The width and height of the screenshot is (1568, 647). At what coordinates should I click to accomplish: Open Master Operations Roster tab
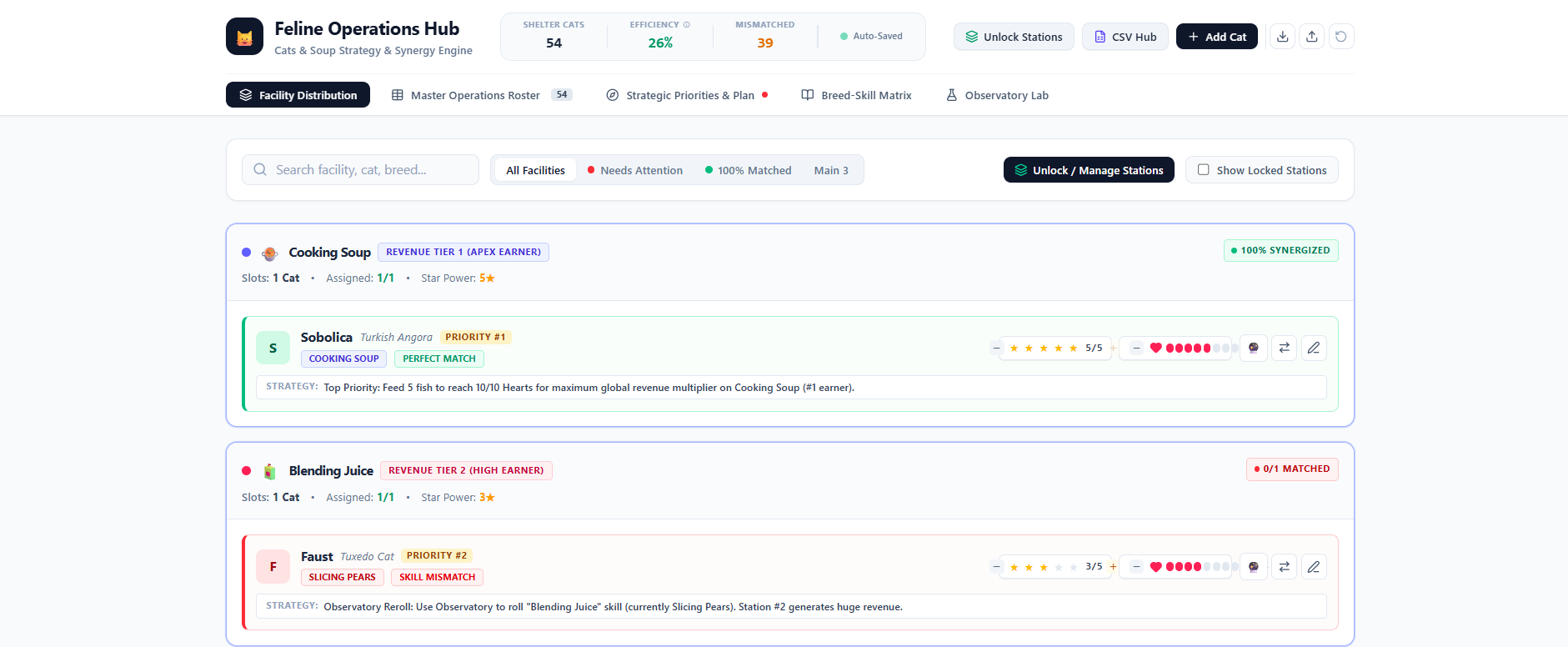(482, 95)
